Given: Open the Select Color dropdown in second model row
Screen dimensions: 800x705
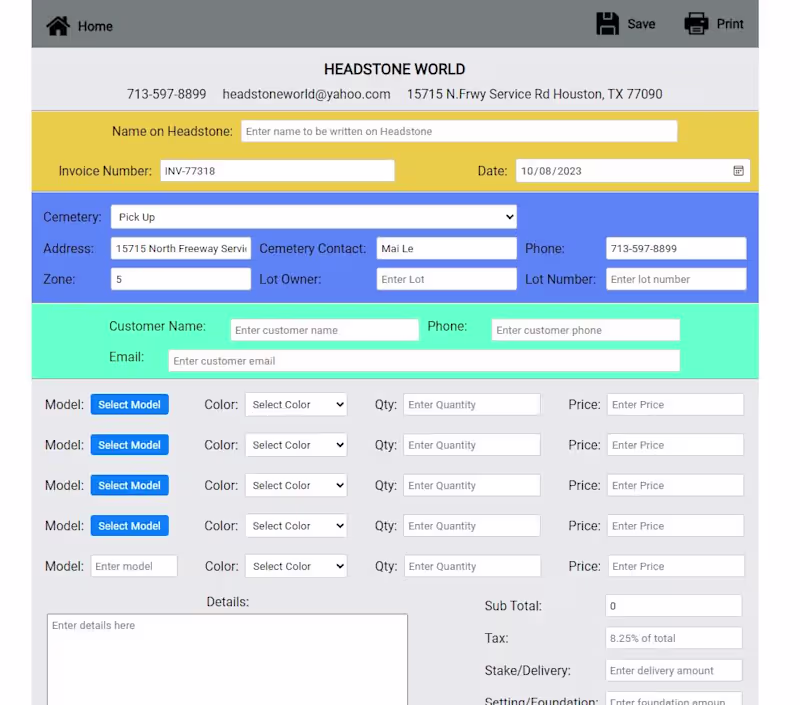Looking at the screenshot, I should click(296, 445).
